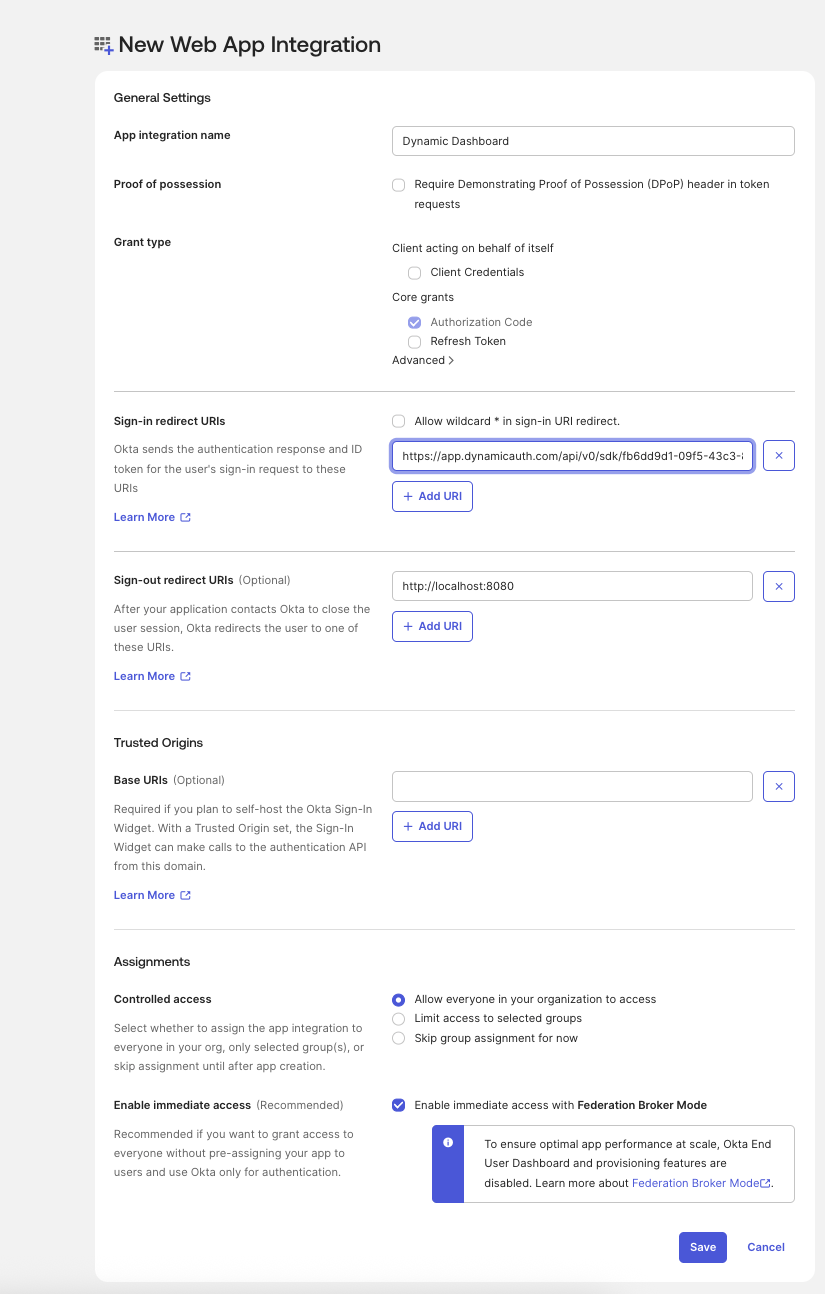Uncheck Federation Broker Mode immediate access
Screen dimensions: 825x1294
click(x=399, y=1105)
